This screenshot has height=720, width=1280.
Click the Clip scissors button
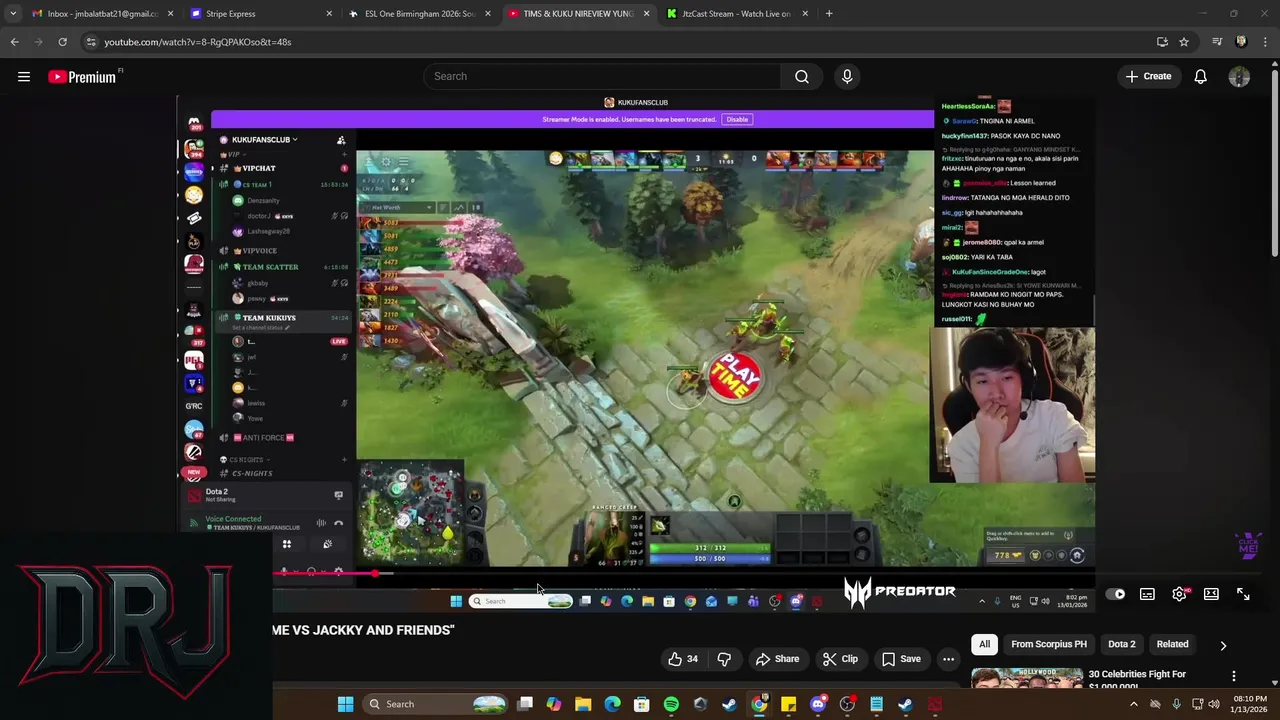coord(840,659)
